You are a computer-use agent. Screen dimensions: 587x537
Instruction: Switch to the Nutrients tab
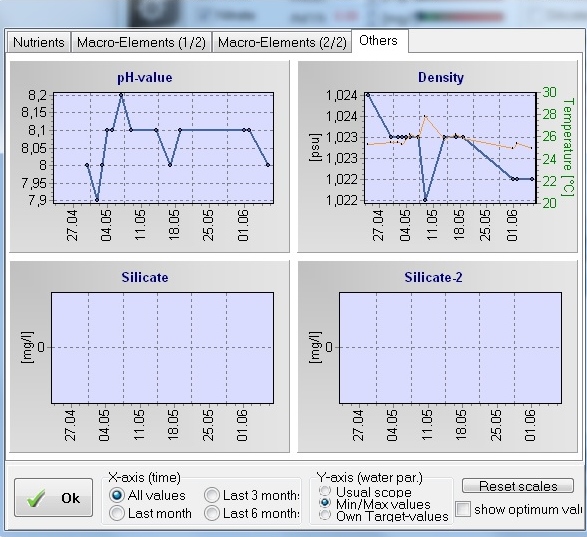39,42
